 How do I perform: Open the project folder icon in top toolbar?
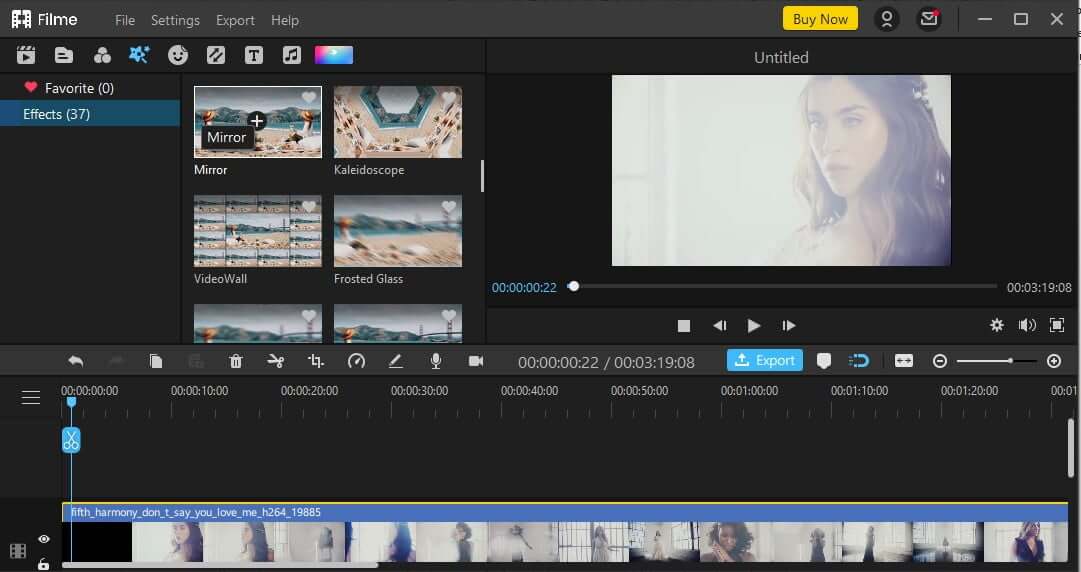click(64, 55)
